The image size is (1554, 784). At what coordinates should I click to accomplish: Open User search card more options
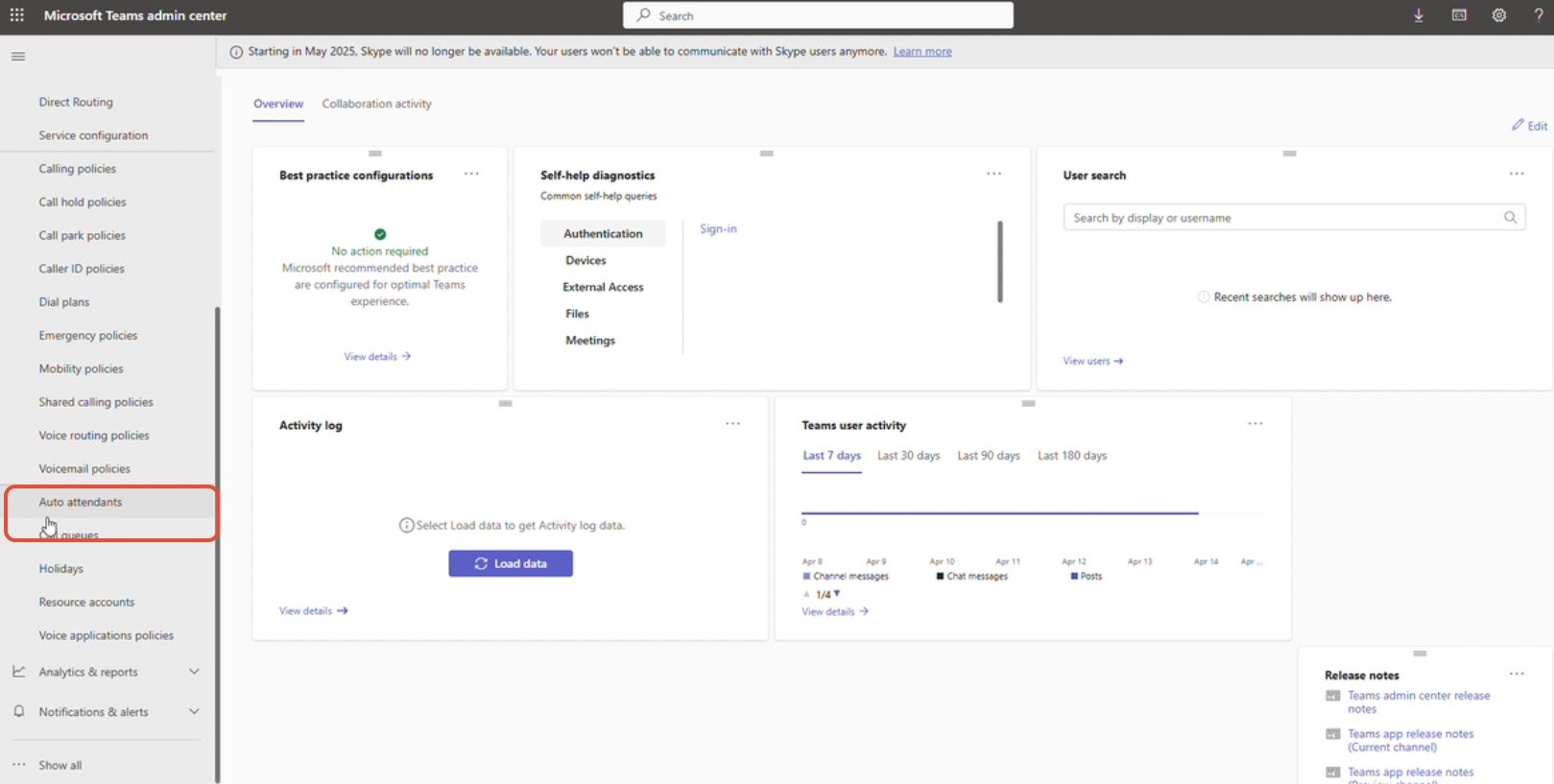1517,174
